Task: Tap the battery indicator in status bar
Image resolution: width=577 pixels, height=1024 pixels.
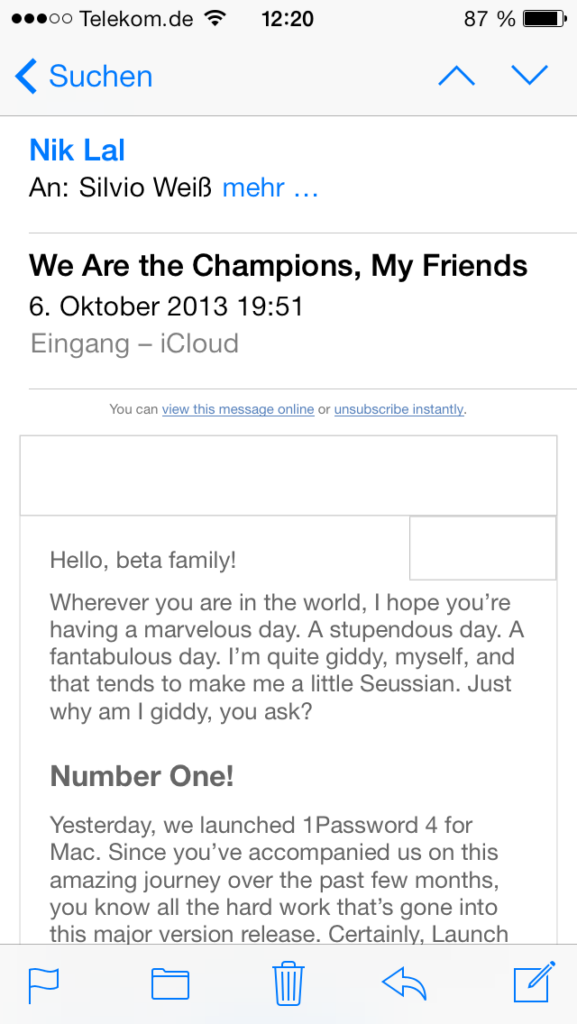Action: pyautogui.click(x=545, y=19)
